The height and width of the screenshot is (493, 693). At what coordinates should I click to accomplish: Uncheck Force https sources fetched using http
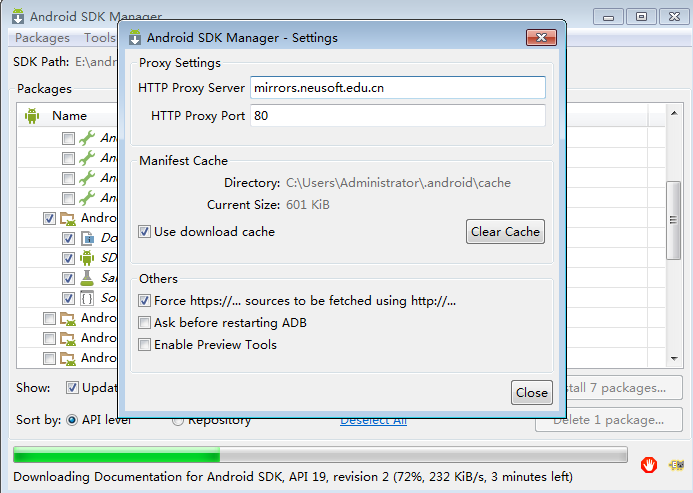coord(144,301)
